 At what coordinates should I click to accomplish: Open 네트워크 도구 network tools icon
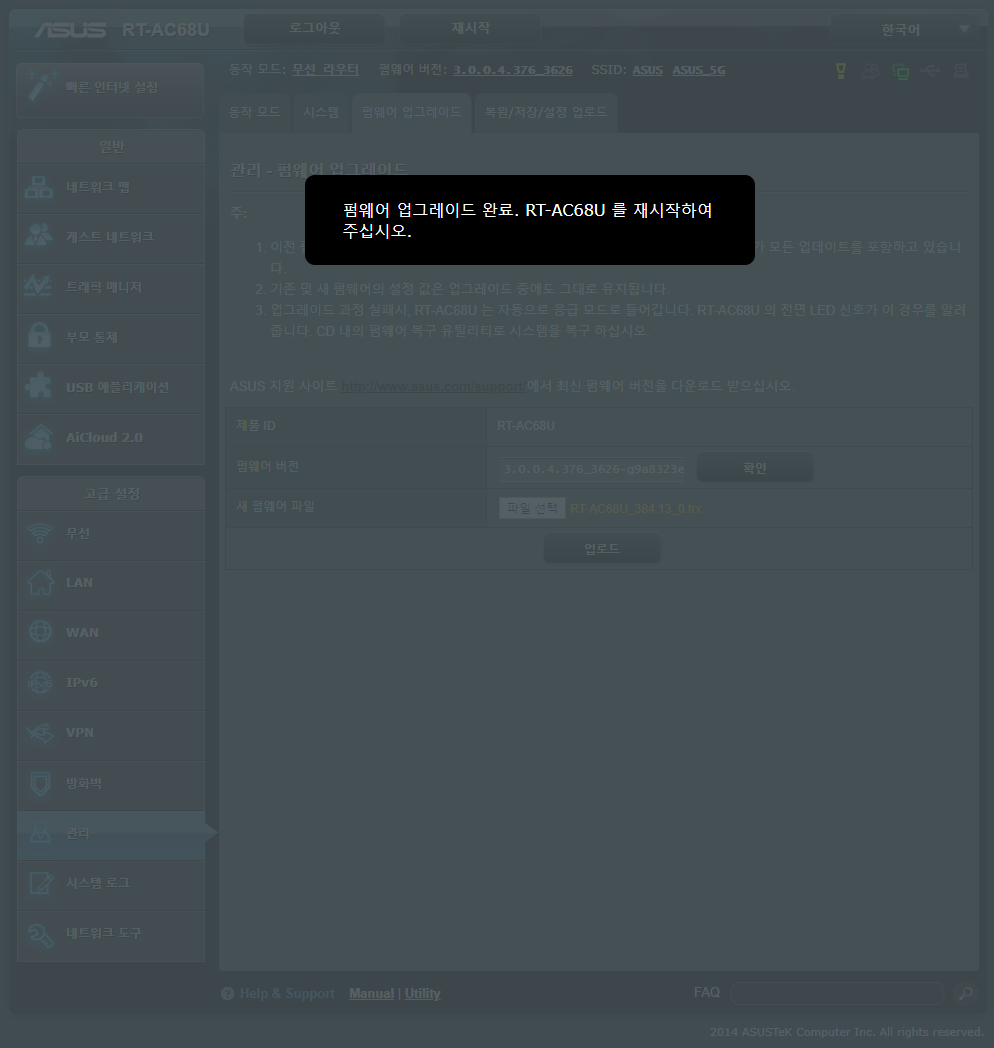[x=41, y=934]
